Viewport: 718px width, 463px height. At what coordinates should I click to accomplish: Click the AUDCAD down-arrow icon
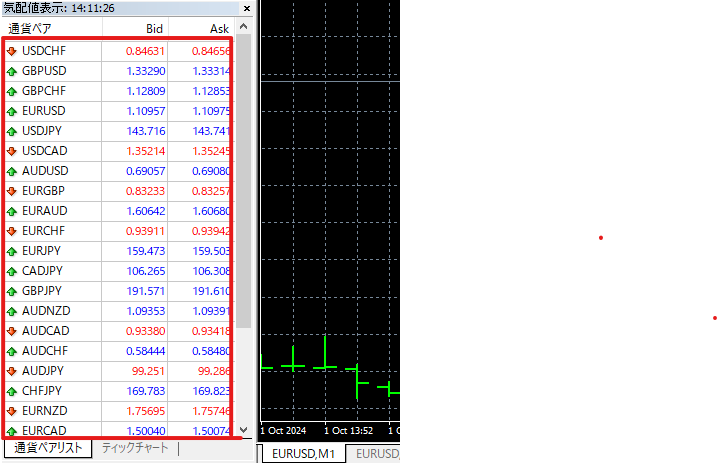[x=12, y=331]
